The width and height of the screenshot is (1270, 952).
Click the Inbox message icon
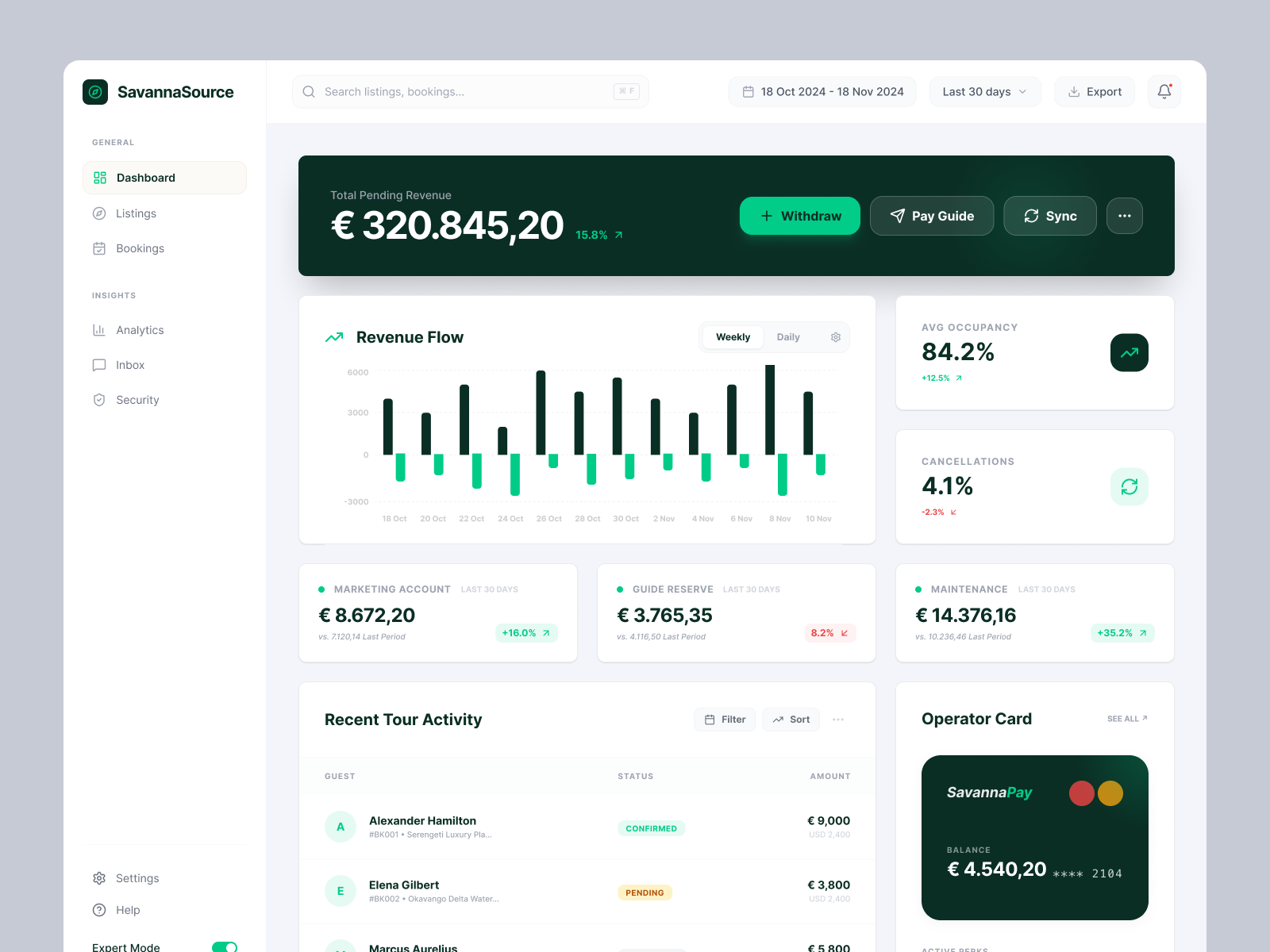[x=99, y=365]
